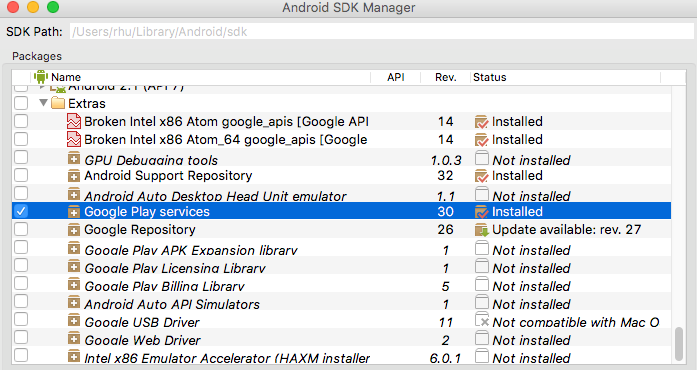Click update-available status icon for Google Repository
Viewport: 697px width, 370px height.
coord(482,230)
